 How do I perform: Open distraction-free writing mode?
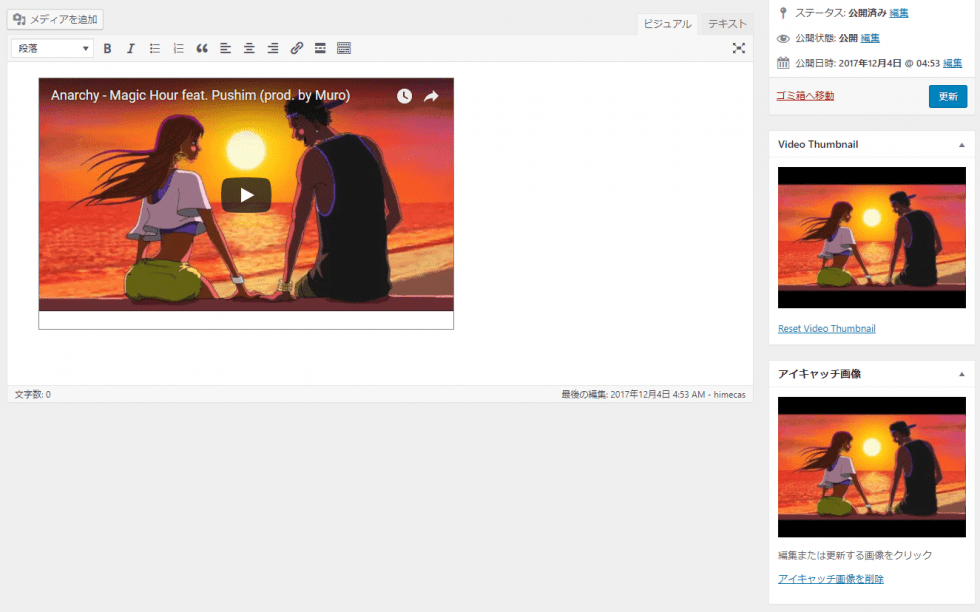[739, 47]
